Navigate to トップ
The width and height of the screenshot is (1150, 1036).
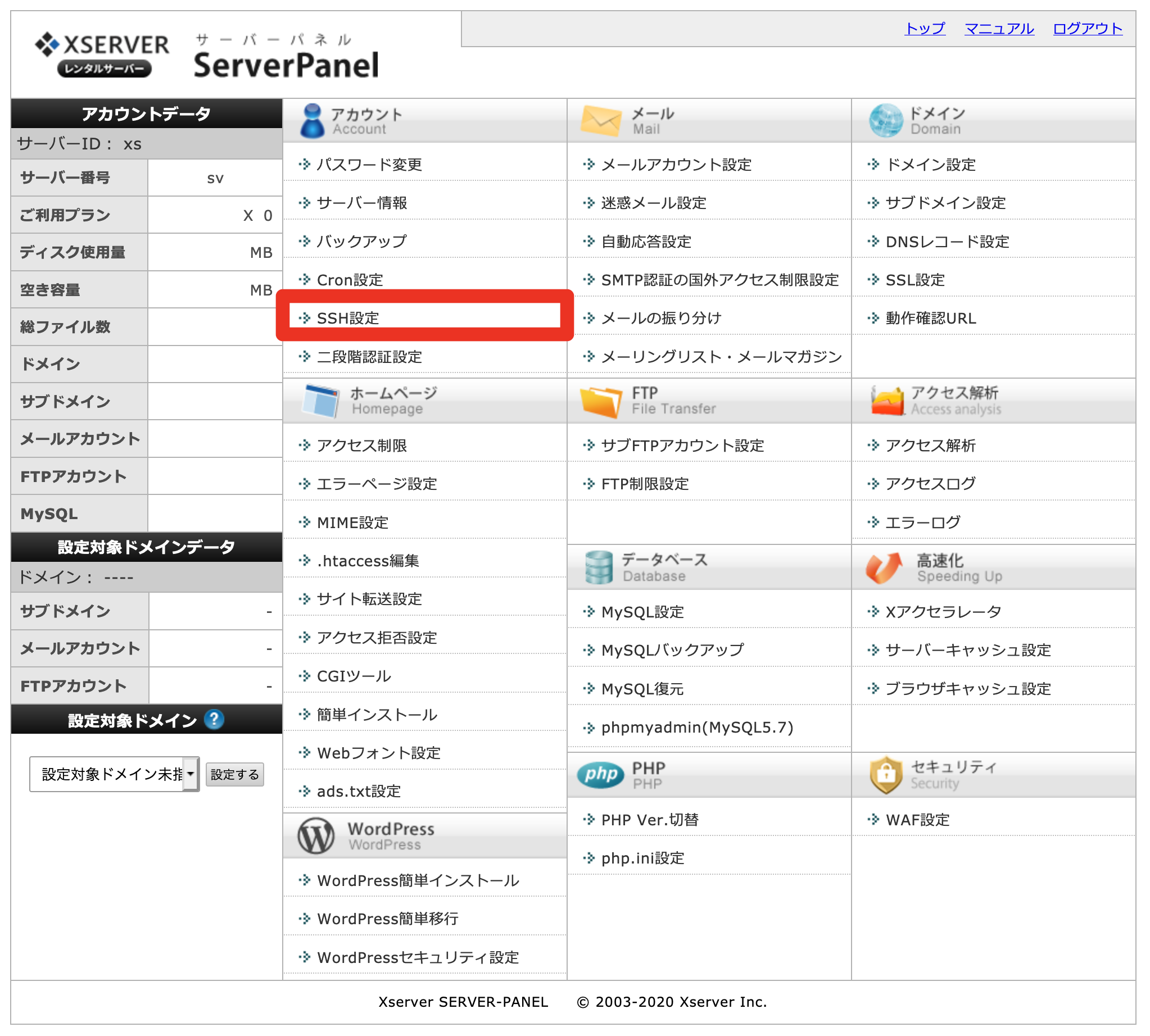tap(924, 29)
